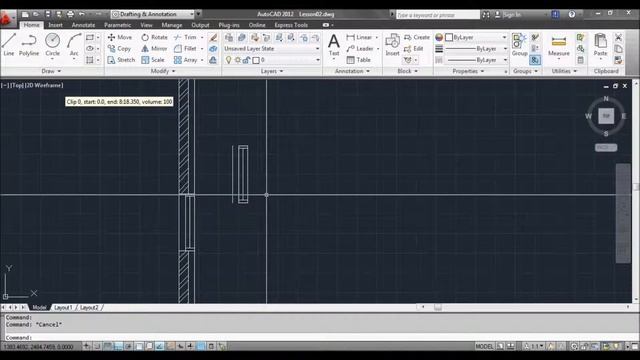Expand the Block panel
This screenshot has height=360, width=640.
pos(407,71)
